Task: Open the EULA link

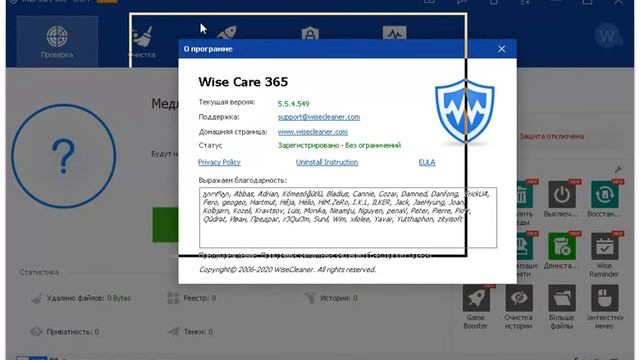Action: [427, 162]
